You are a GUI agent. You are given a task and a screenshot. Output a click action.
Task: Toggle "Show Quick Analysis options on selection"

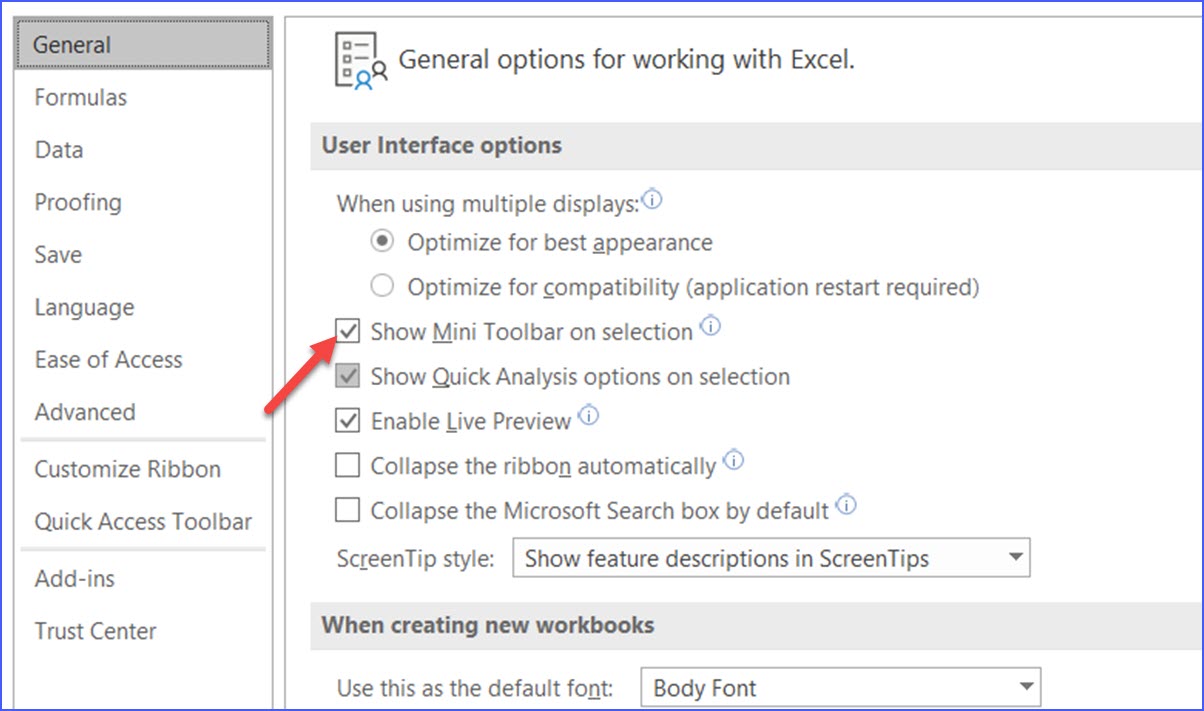click(x=346, y=376)
